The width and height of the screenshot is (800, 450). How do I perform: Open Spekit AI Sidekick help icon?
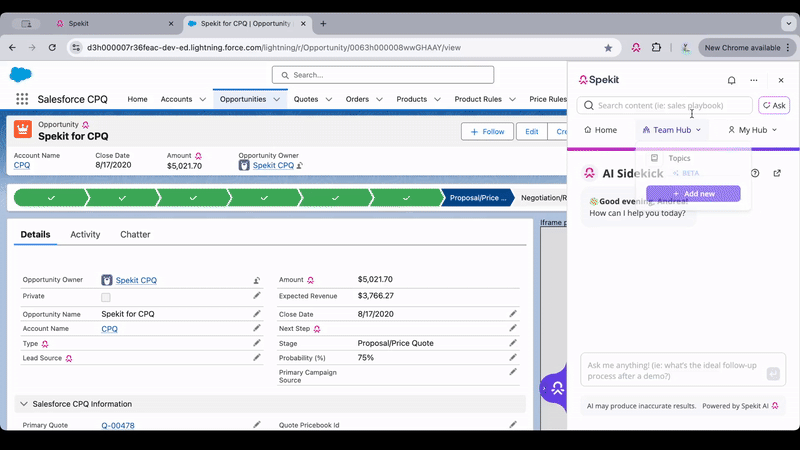point(755,173)
